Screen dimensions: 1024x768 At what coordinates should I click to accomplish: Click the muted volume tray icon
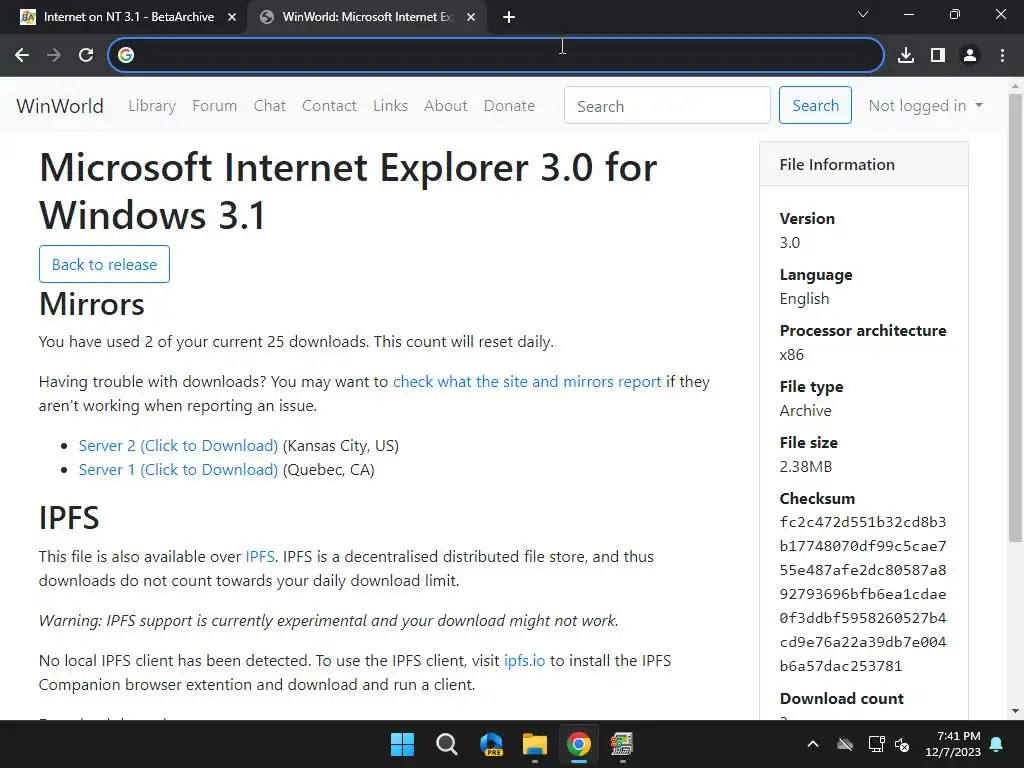[x=903, y=744]
